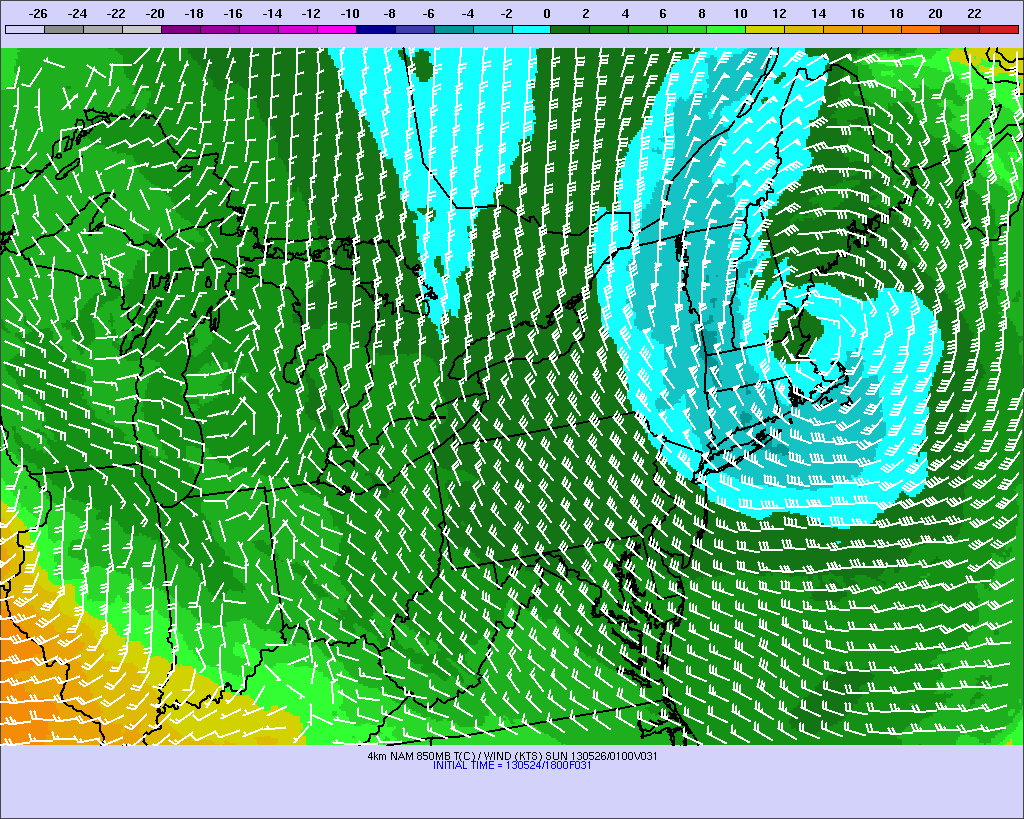
Task: Click the number 20 on the legend
Action: tap(935, 13)
